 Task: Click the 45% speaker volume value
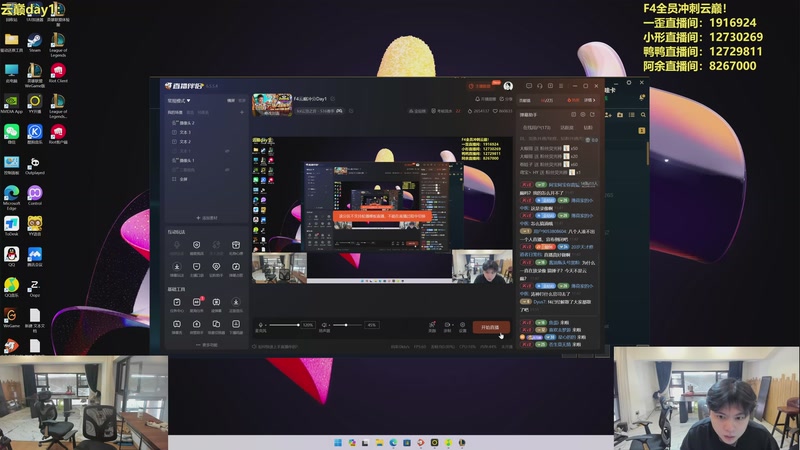tap(371, 325)
